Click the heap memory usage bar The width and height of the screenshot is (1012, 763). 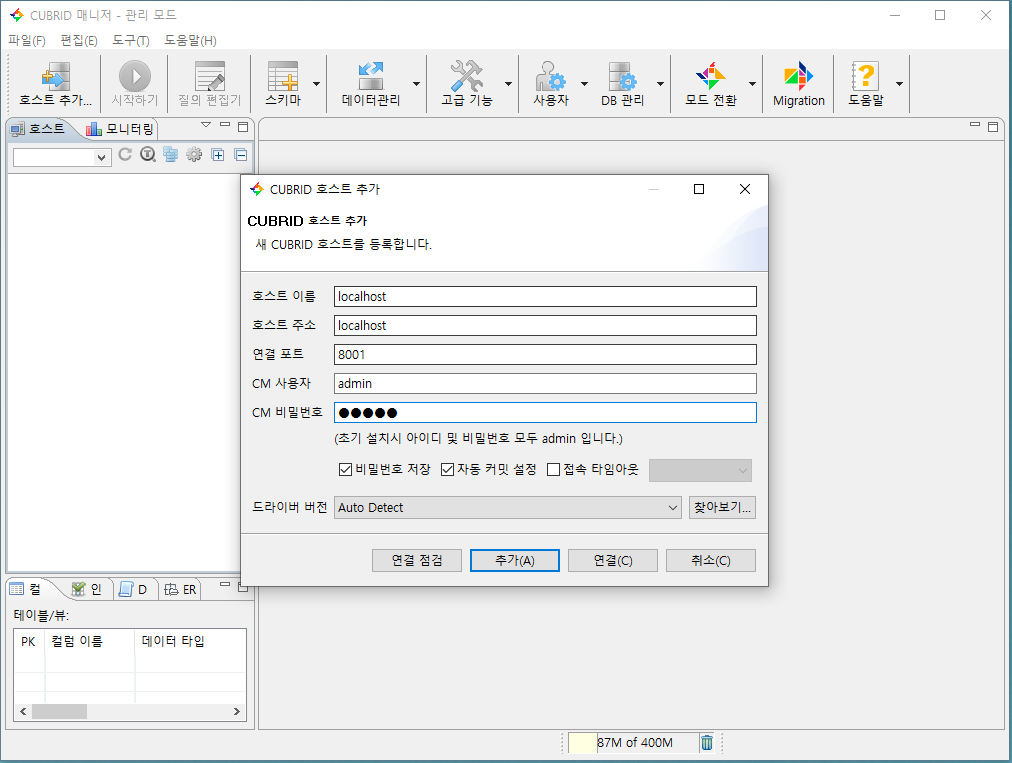tap(633, 742)
